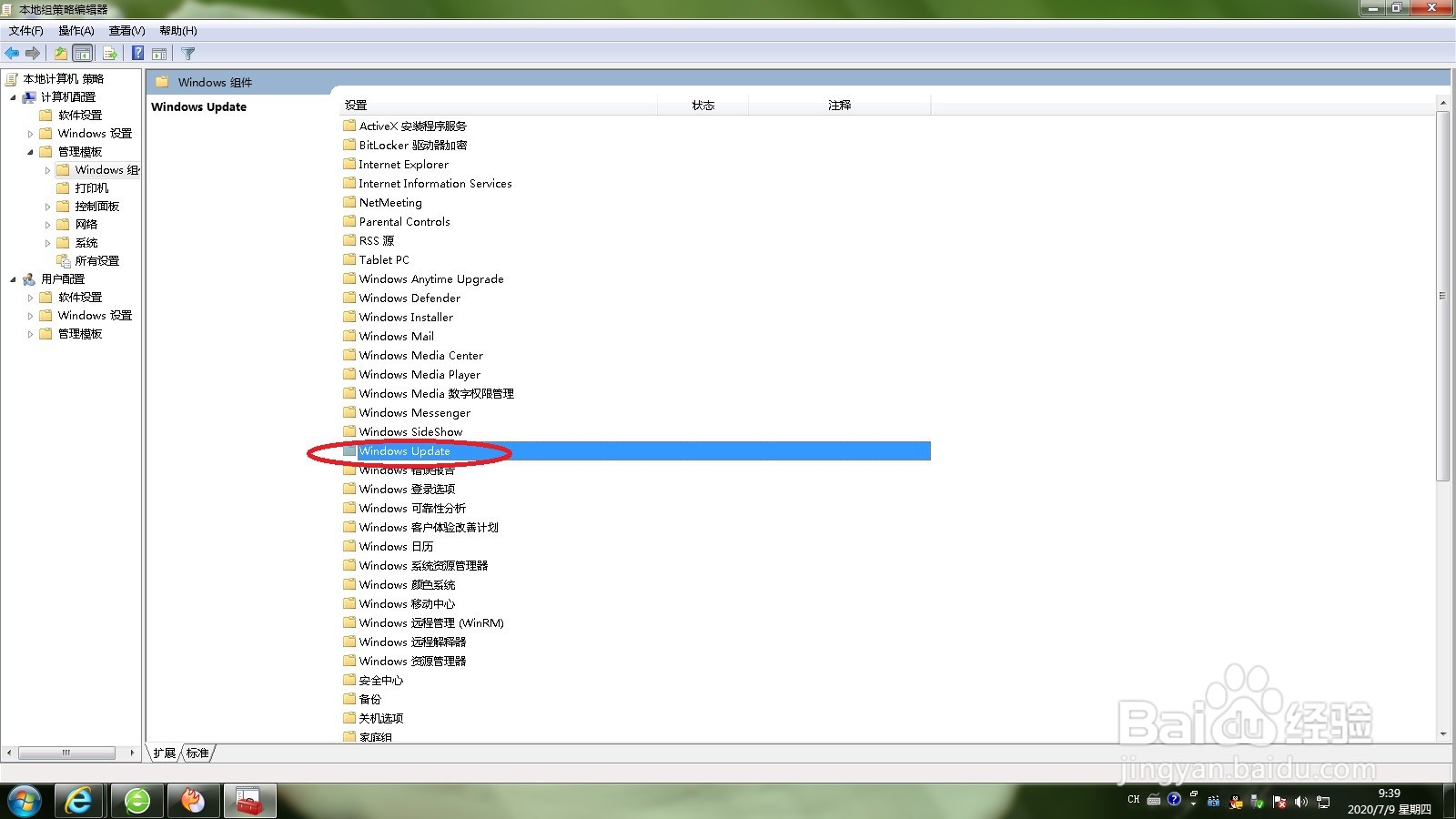Select the Windows Media Center folder
Image resolution: width=1456 pixels, height=819 pixels.
(x=421, y=356)
